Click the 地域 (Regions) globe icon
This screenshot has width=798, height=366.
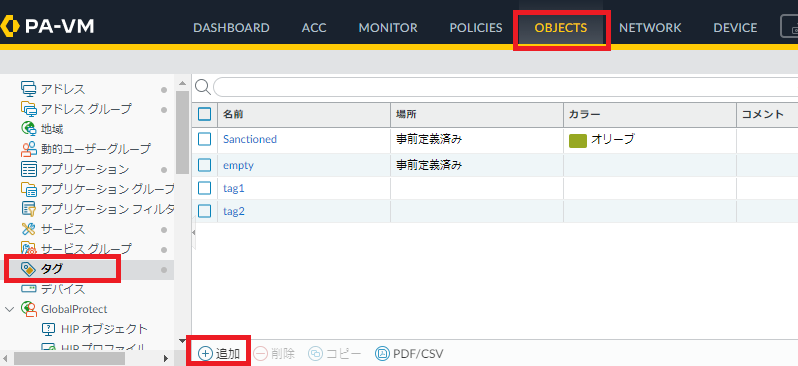(29, 129)
